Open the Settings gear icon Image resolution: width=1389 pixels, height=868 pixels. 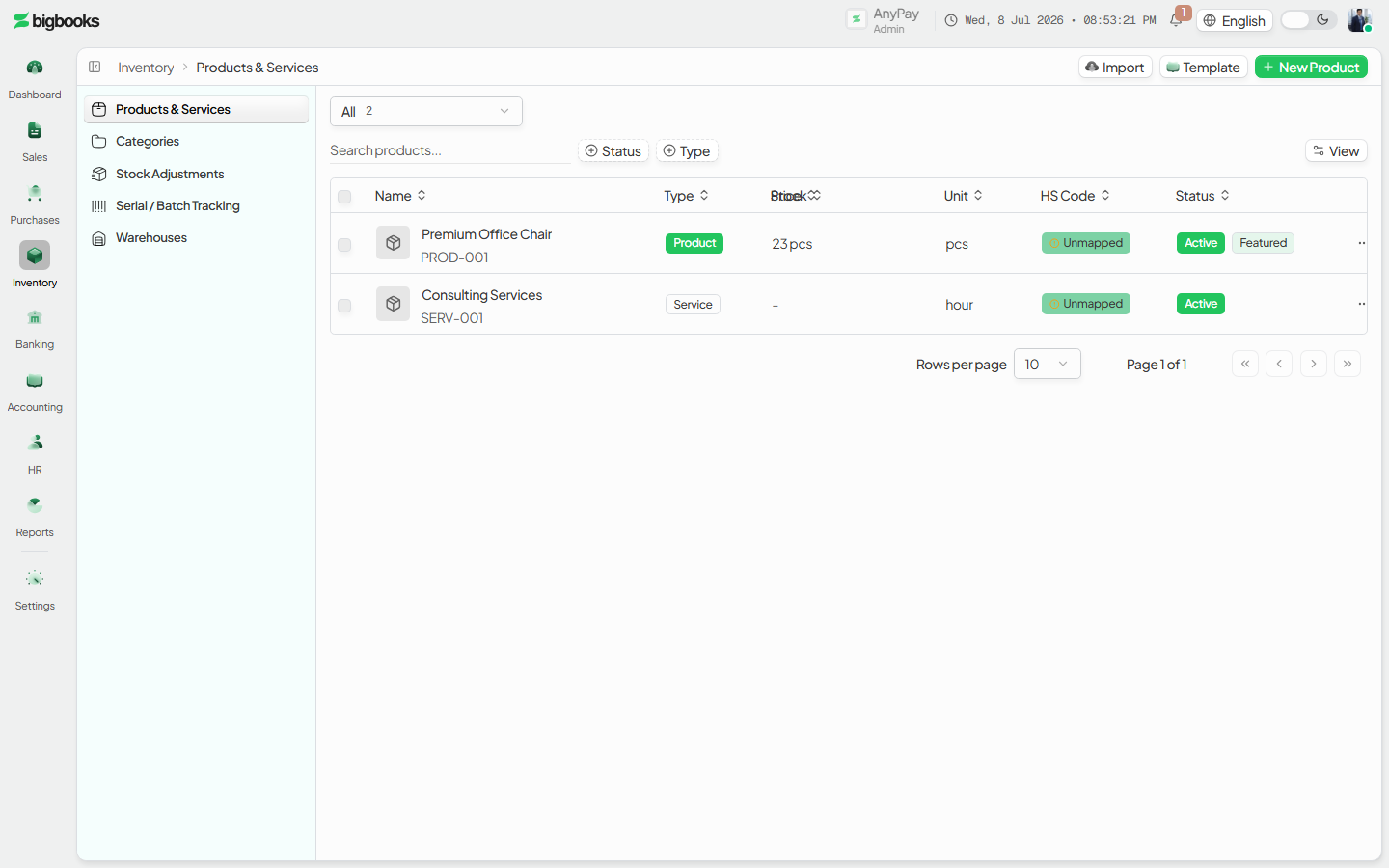tap(35, 579)
